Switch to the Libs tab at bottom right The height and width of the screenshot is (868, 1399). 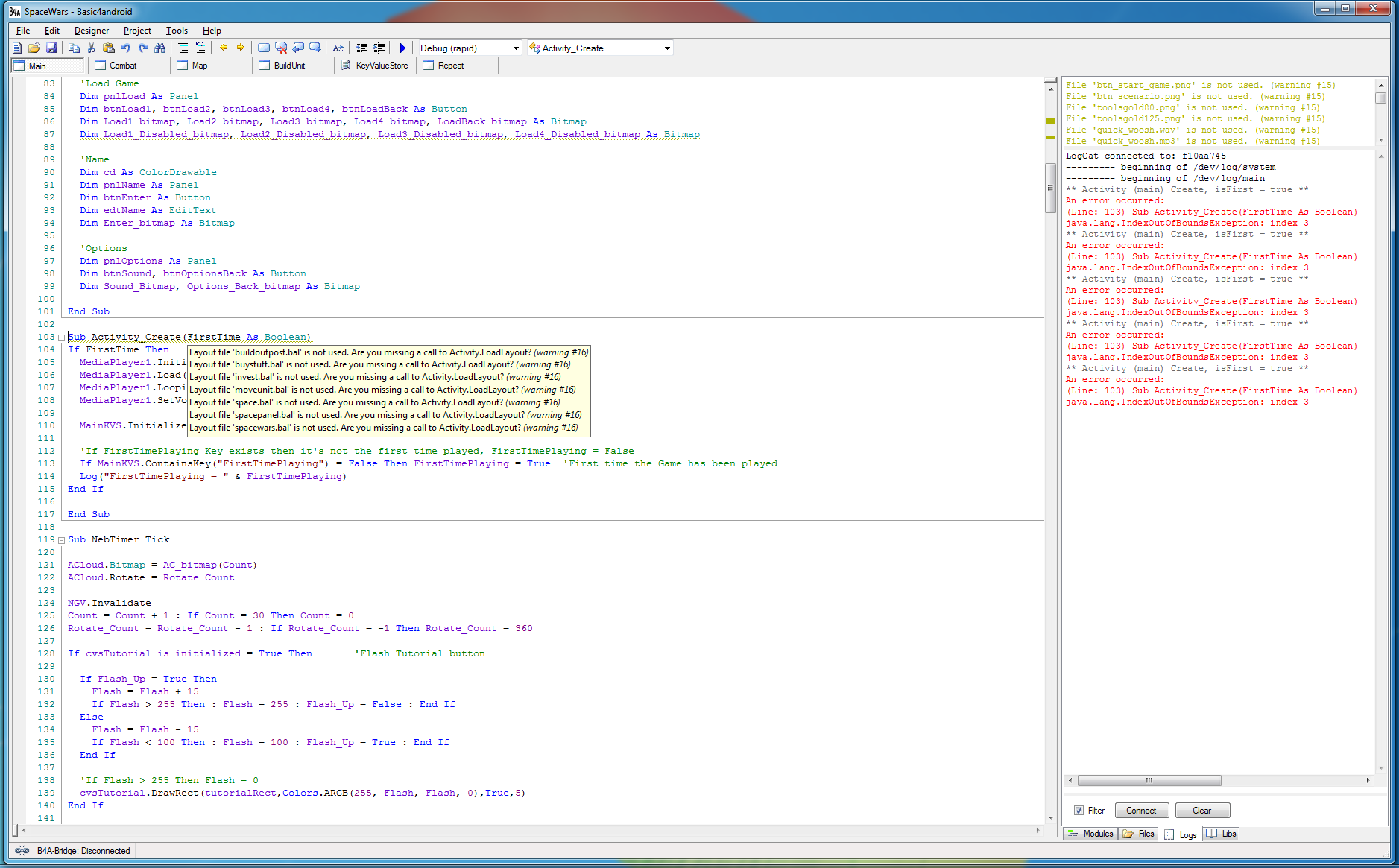1221,834
